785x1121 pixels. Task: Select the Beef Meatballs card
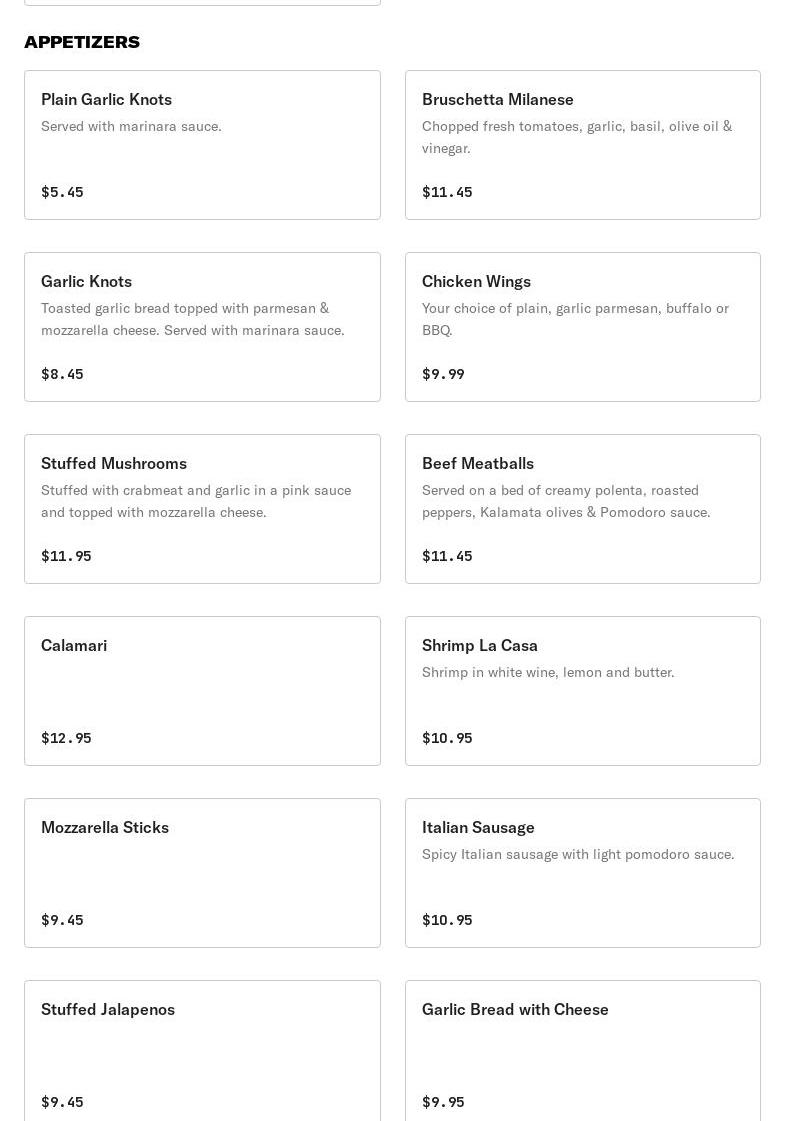tap(582, 509)
